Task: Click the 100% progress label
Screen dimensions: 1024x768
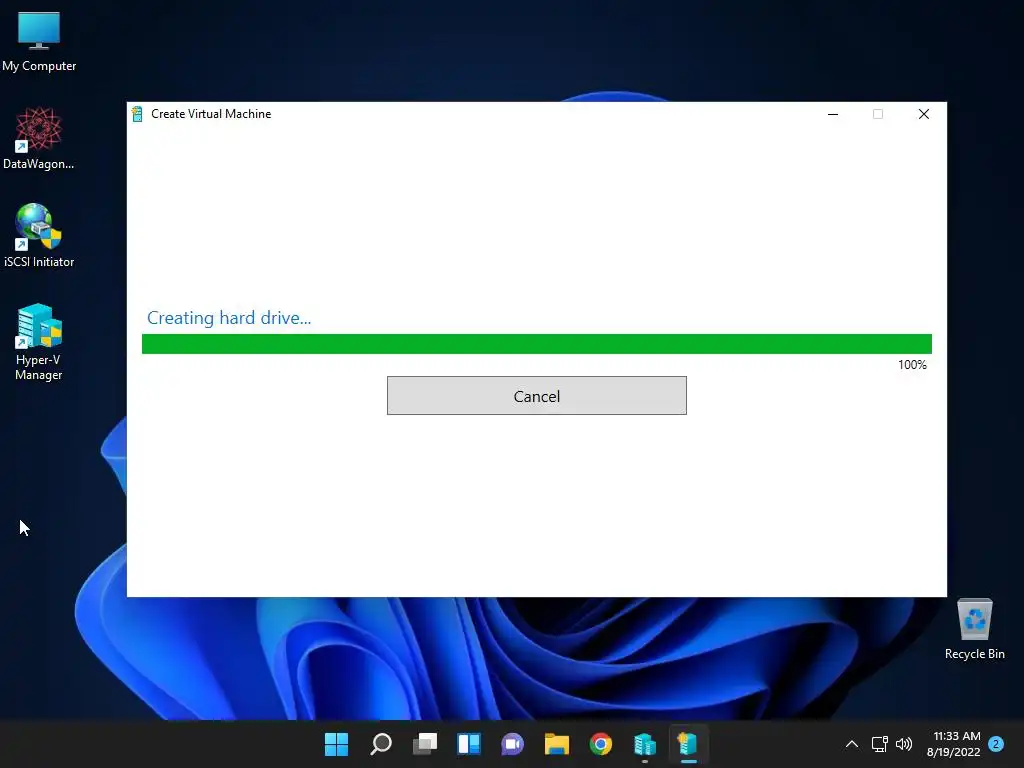Action: click(x=912, y=365)
